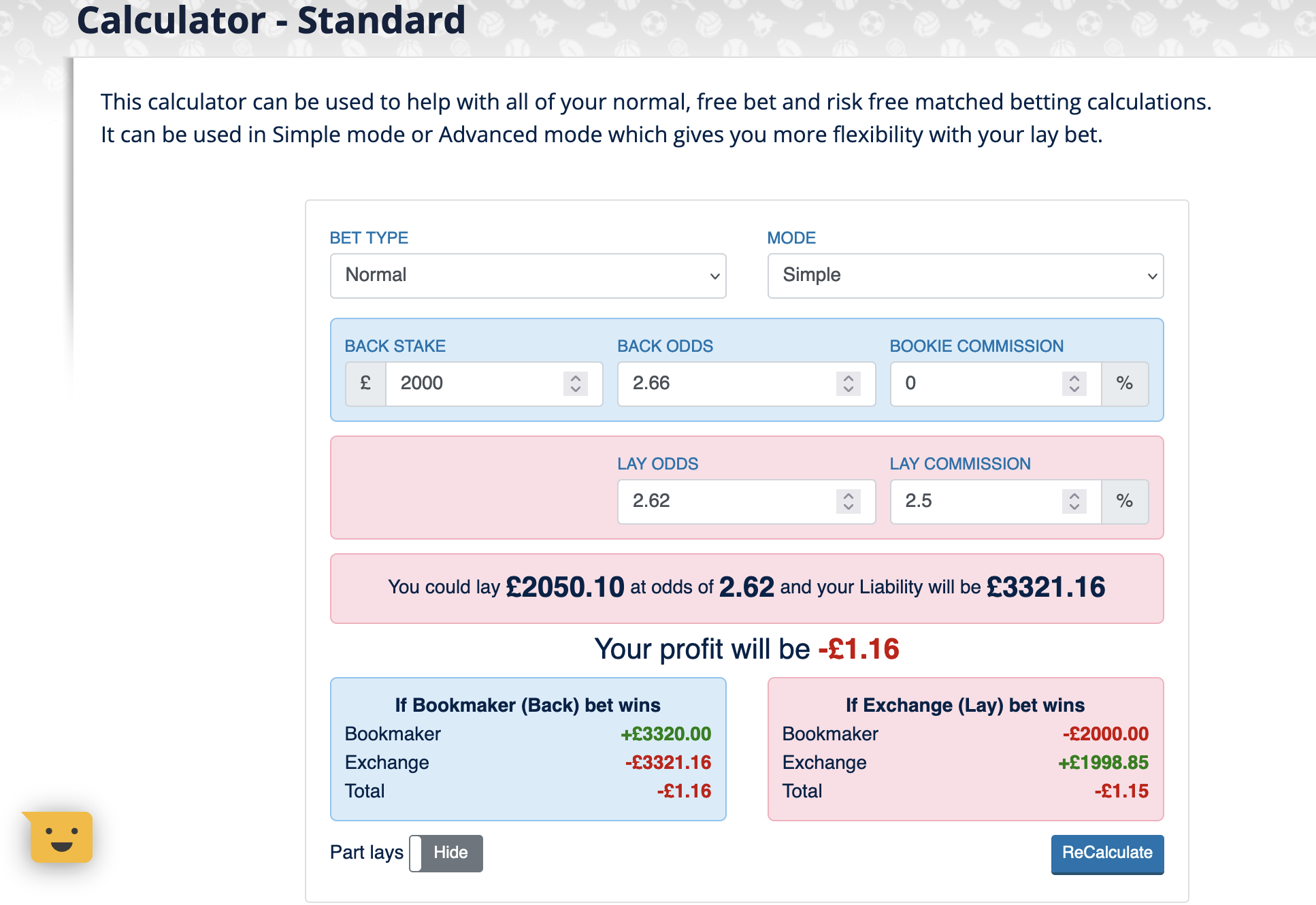The width and height of the screenshot is (1316, 905).
Task: Click the pound currency symbol addon
Action: [x=365, y=384]
